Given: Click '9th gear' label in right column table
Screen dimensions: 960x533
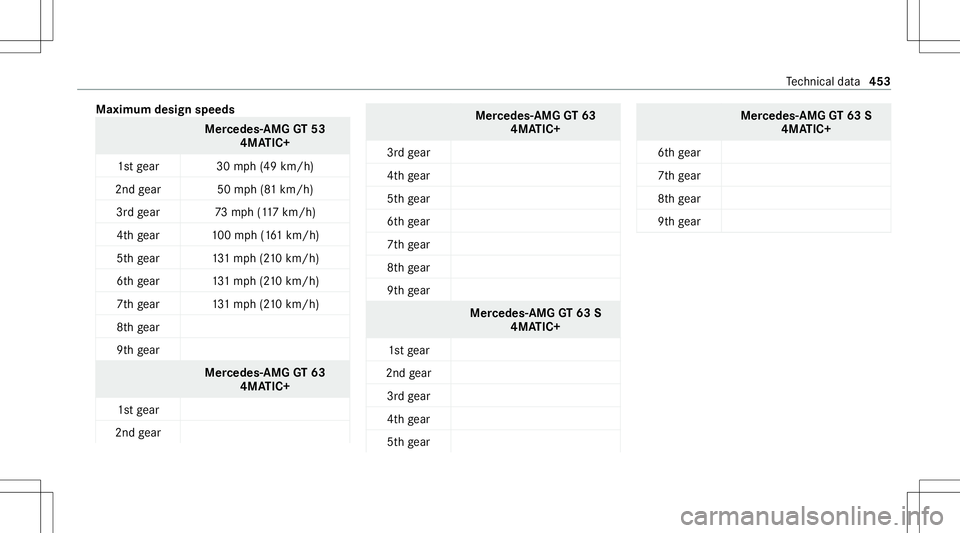Looking at the screenshot, I should (679, 222).
